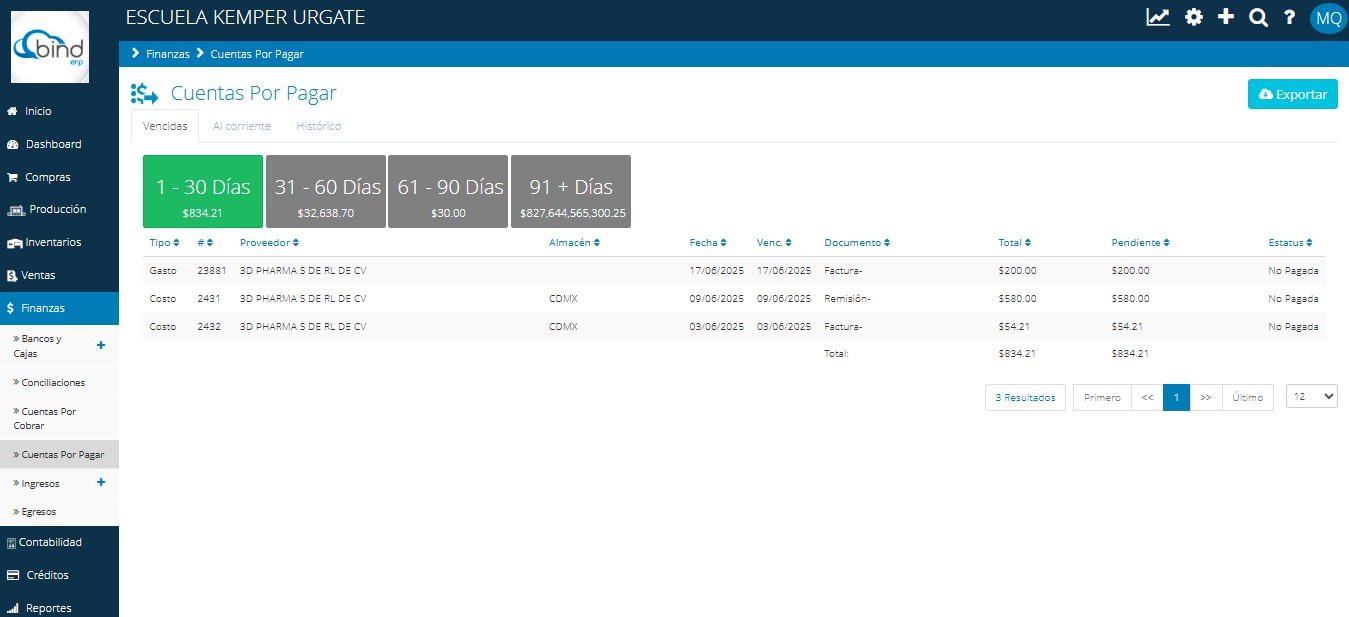Viewport: 1349px width, 617px height.
Task: Add new item beside Bancos y Cajas
Action: [x=100, y=345]
